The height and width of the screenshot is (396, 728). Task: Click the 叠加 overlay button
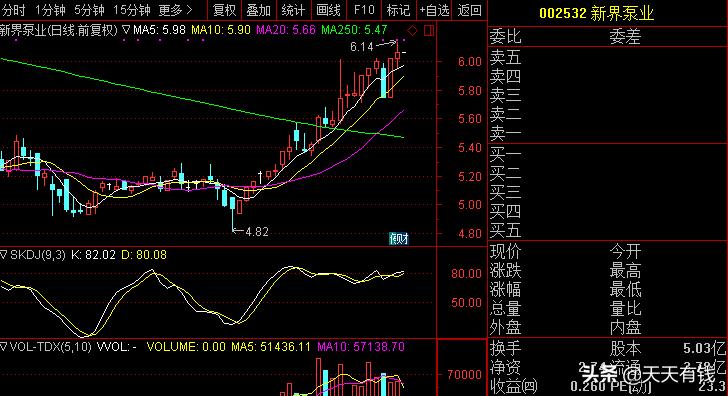259,10
